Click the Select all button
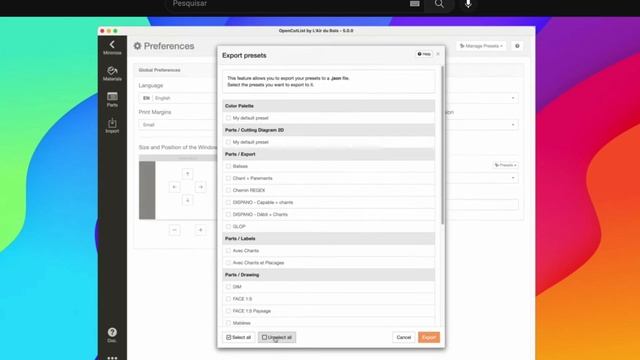Screen dimensions: 640x360 [x=239, y=338]
